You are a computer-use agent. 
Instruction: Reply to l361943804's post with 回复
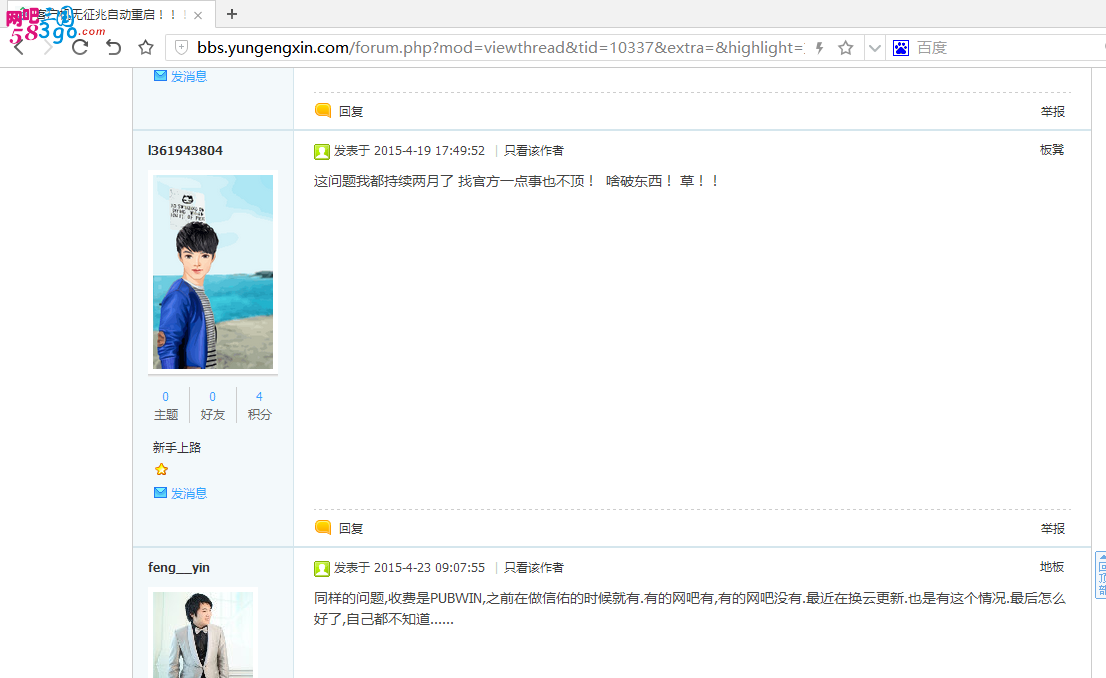[x=351, y=528]
